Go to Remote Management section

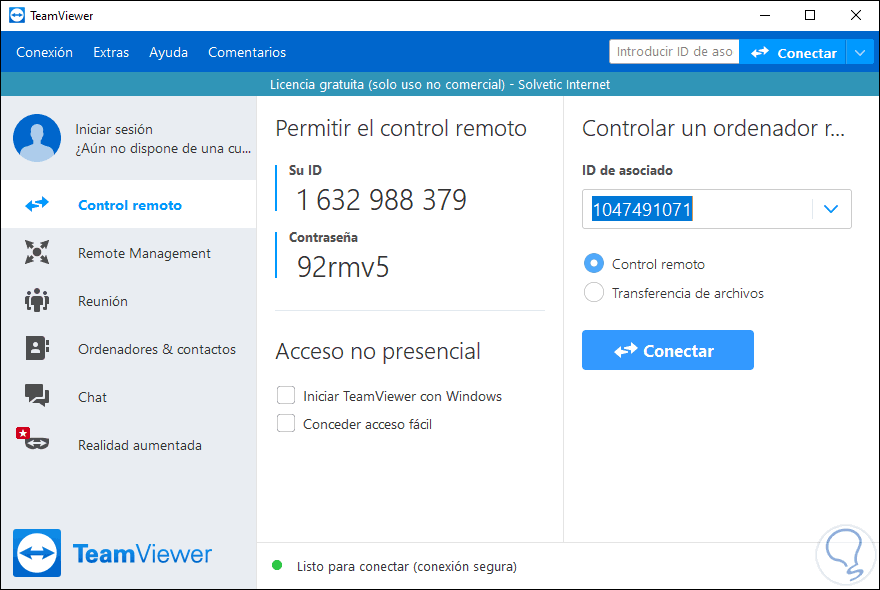click(x=129, y=253)
